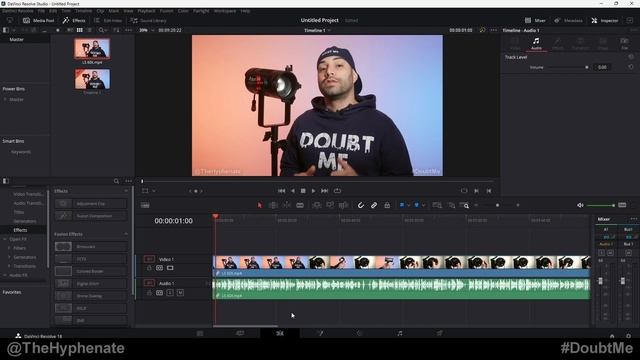
Task: Click the media pool search icon
Action: click(x=101, y=30)
